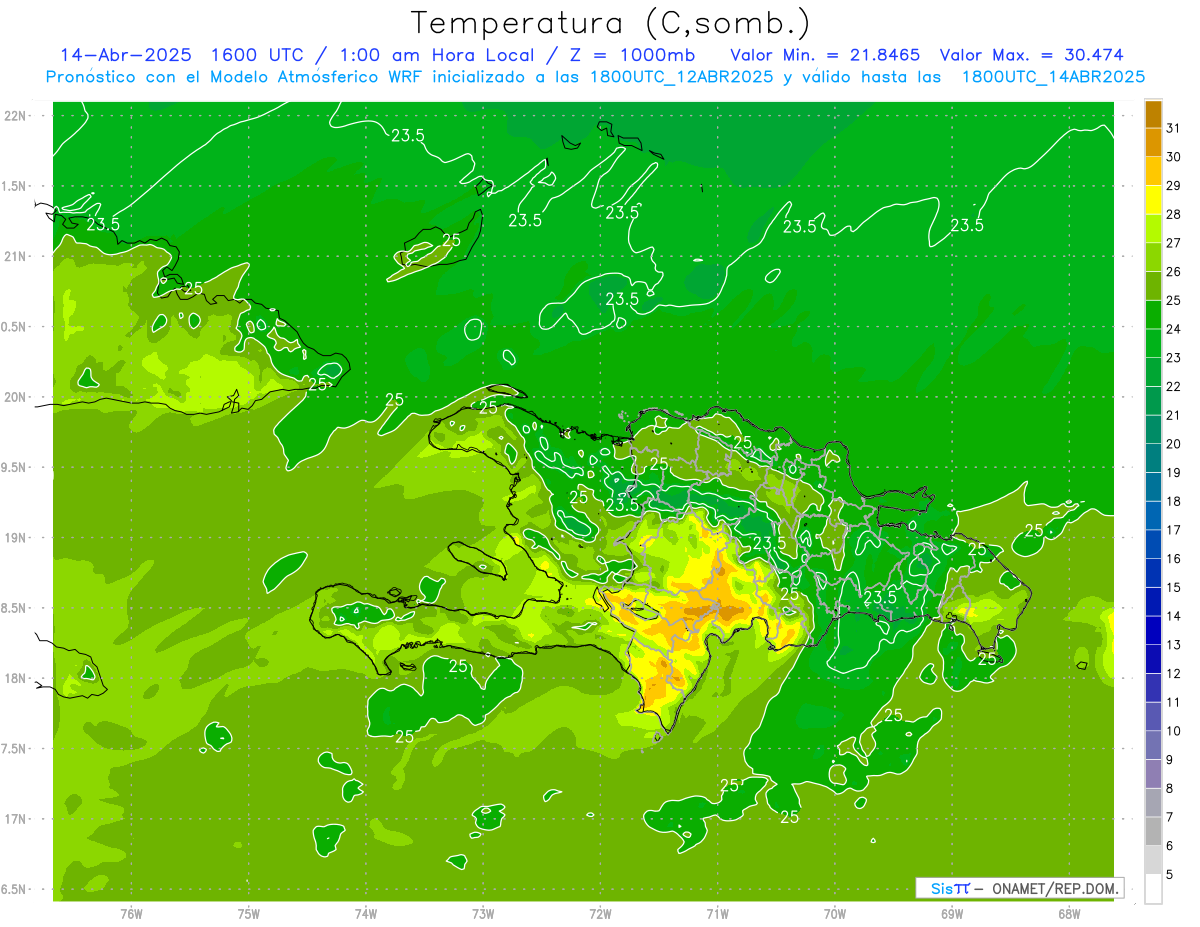Screen dimensions: 1200x927
Task: Click the "15" value on color legend
Action: pyautogui.click(x=1174, y=587)
